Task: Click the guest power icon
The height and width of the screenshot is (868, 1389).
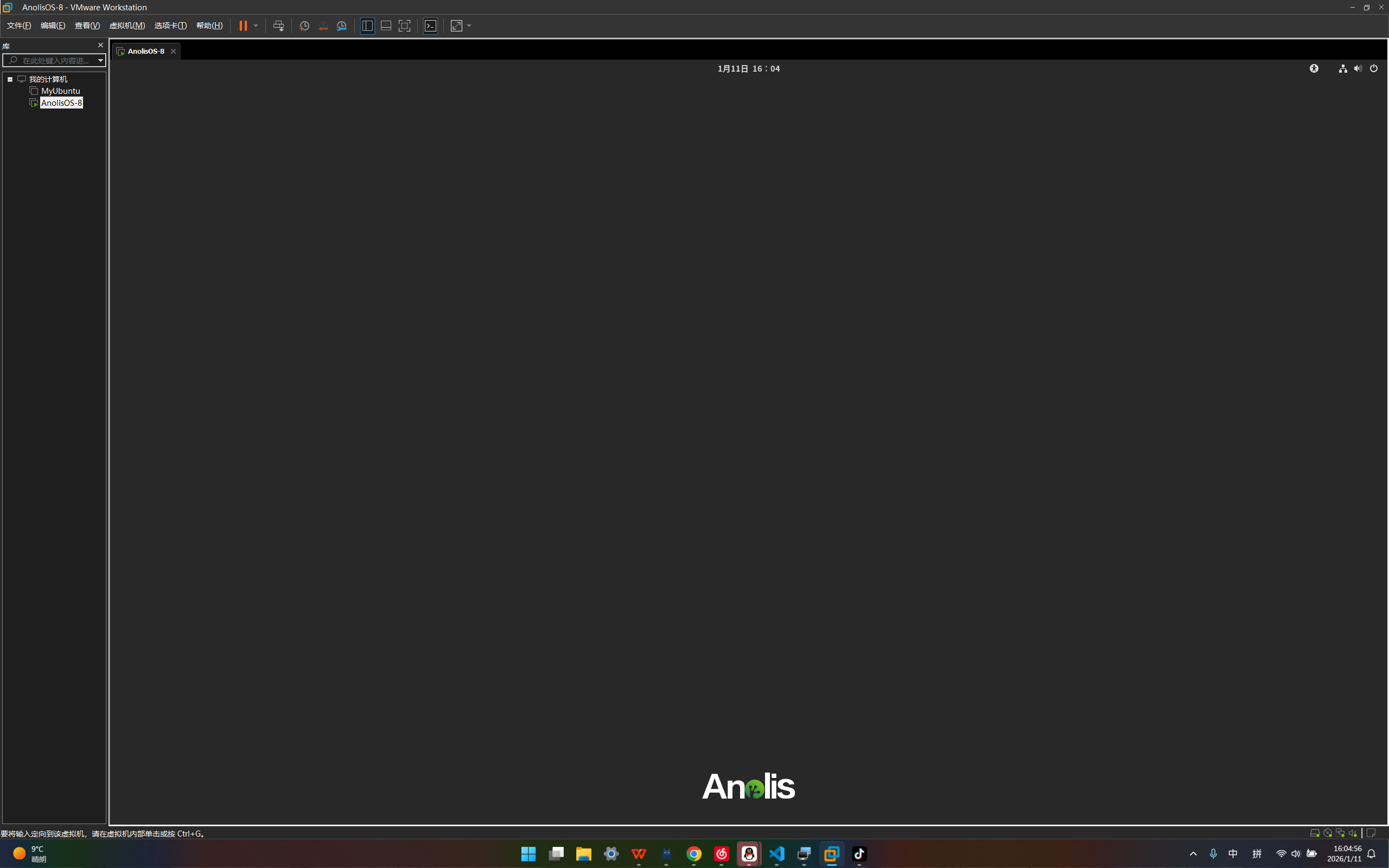Action: 1373,68
